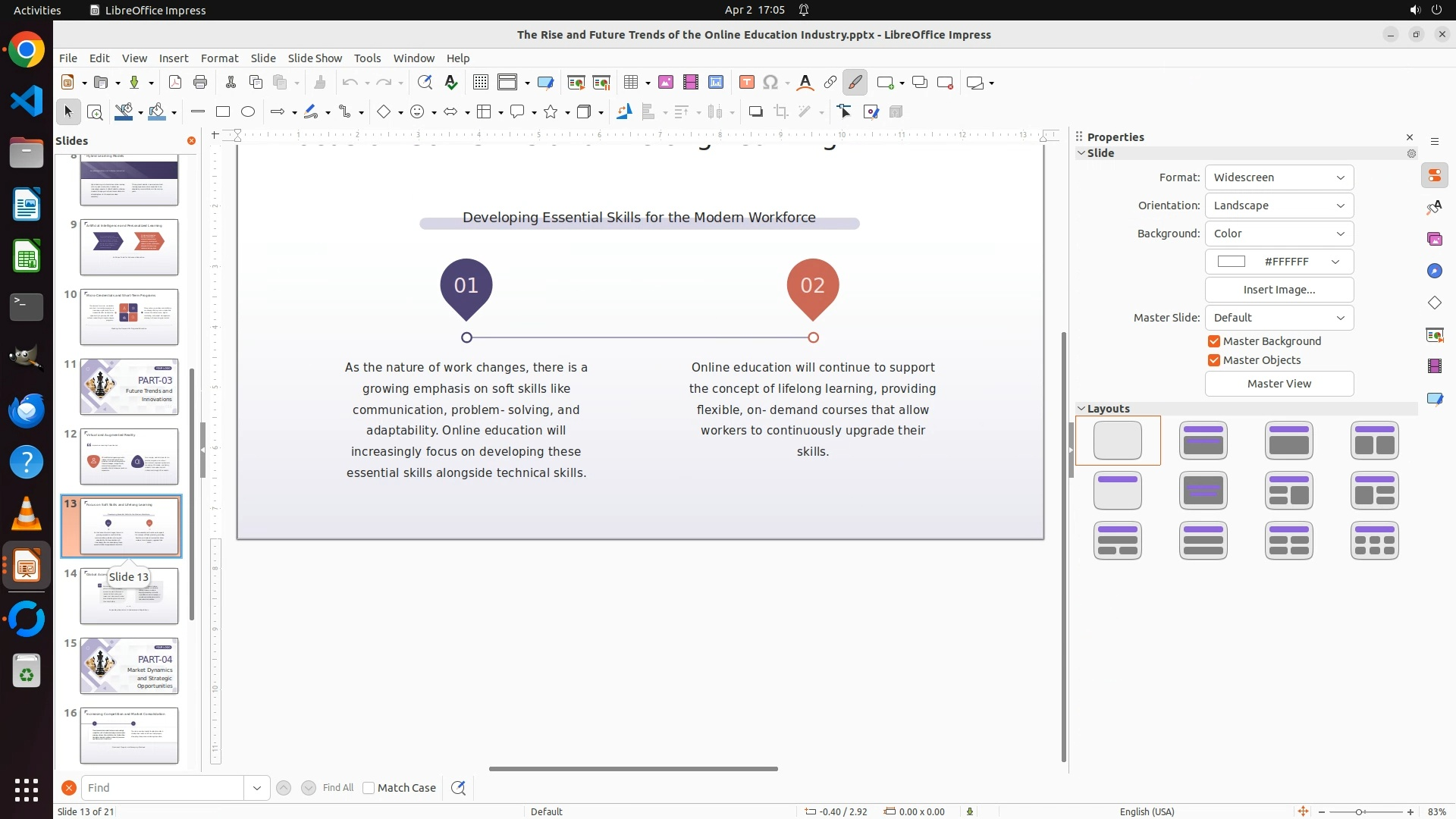Screen dimensions: 1456x819
Task: Open the #FFFFFF background color picker
Action: point(1279,262)
